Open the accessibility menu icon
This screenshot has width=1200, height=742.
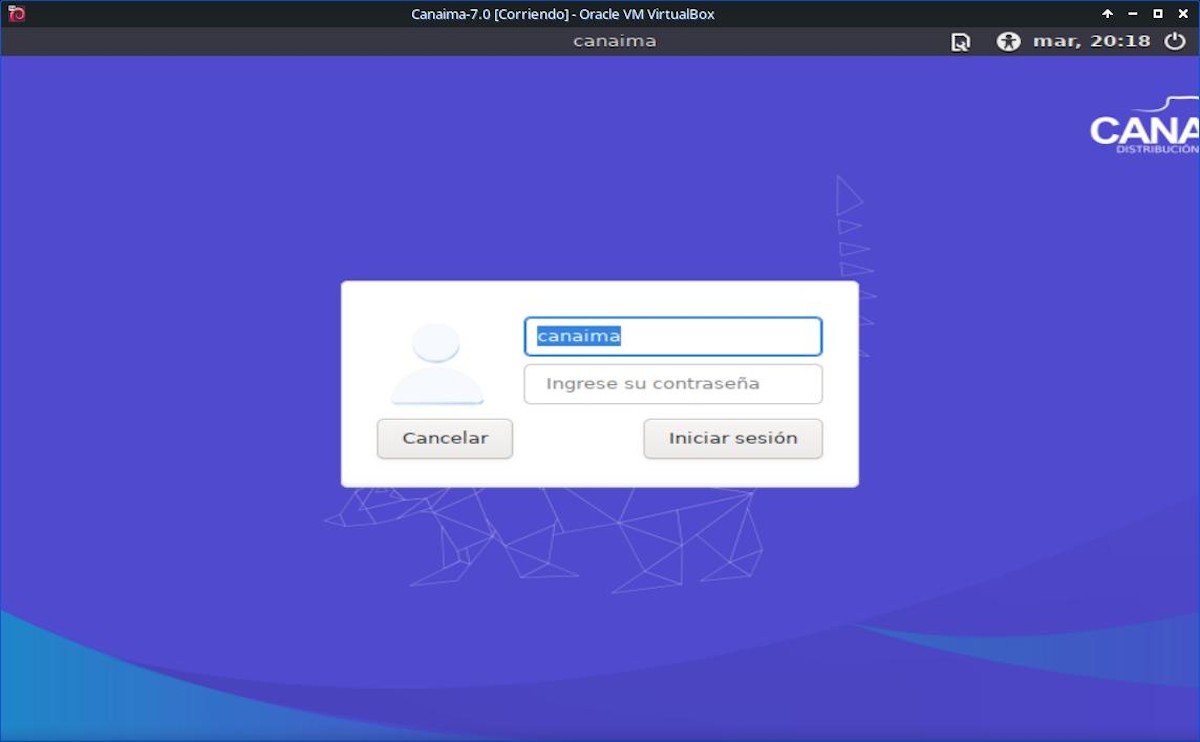[1008, 42]
